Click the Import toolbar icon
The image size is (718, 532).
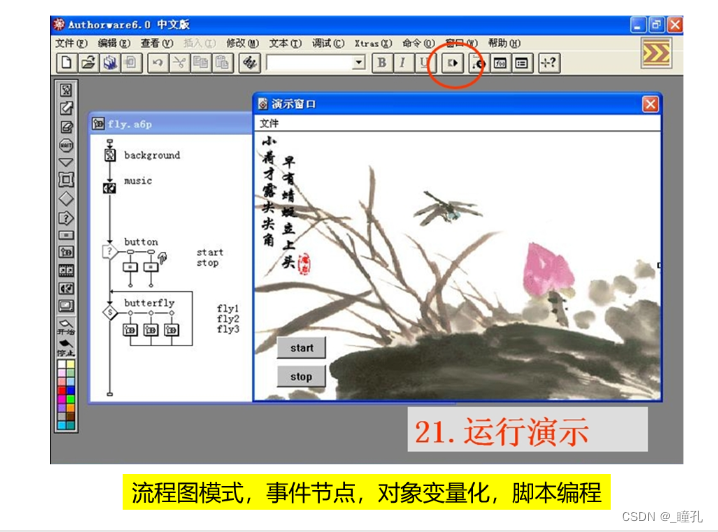(131, 63)
